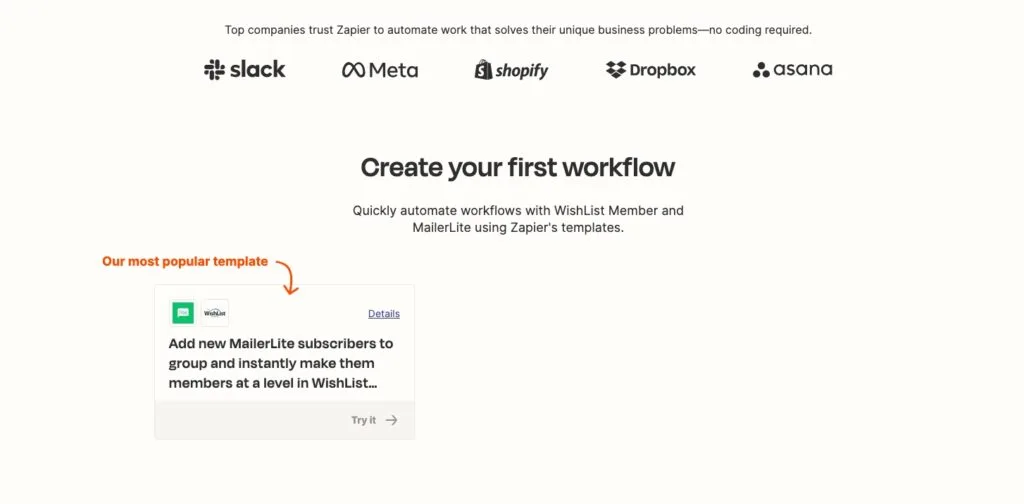Image resolution: width=1024 pixels, height=504 pixels.
Task: Click the Meta infinity logo
Action: (x=353, y=70)
